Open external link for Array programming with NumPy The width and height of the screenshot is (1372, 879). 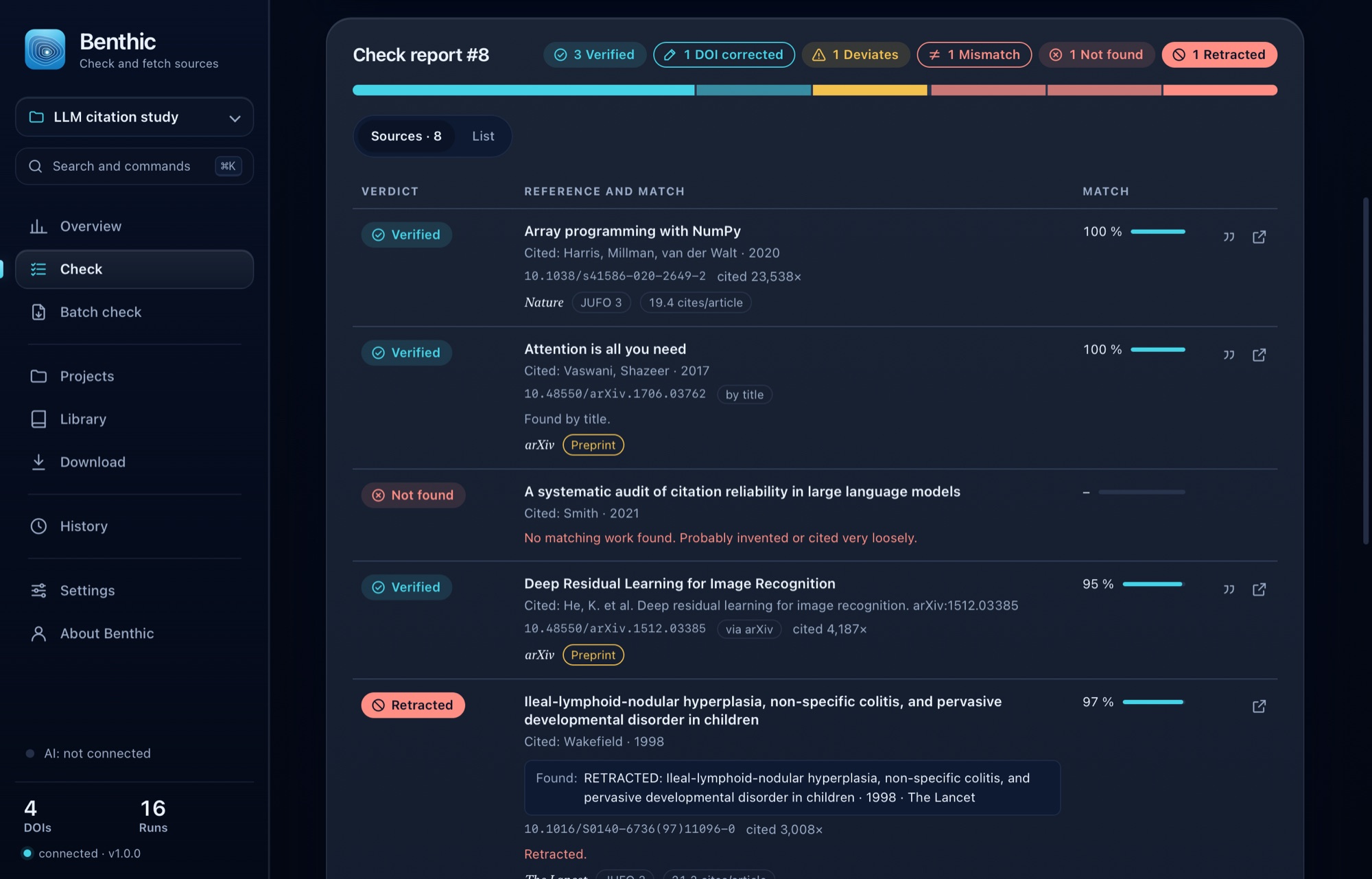[1259, 237]
